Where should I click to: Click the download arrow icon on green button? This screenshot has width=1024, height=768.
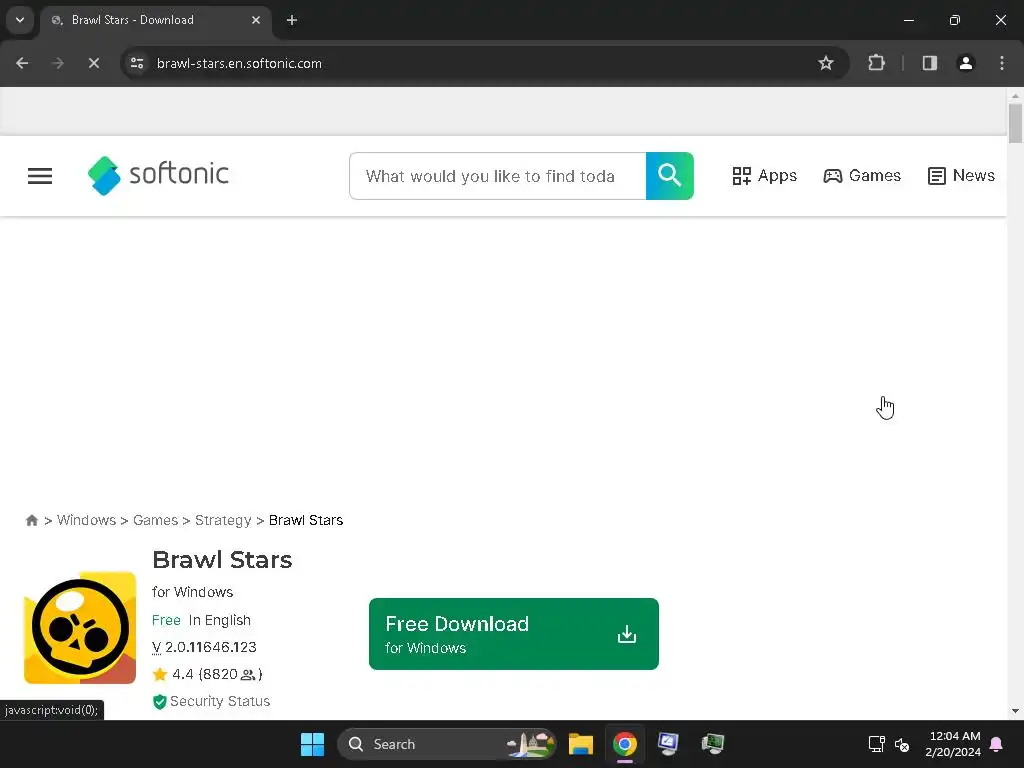coord(627,634)
